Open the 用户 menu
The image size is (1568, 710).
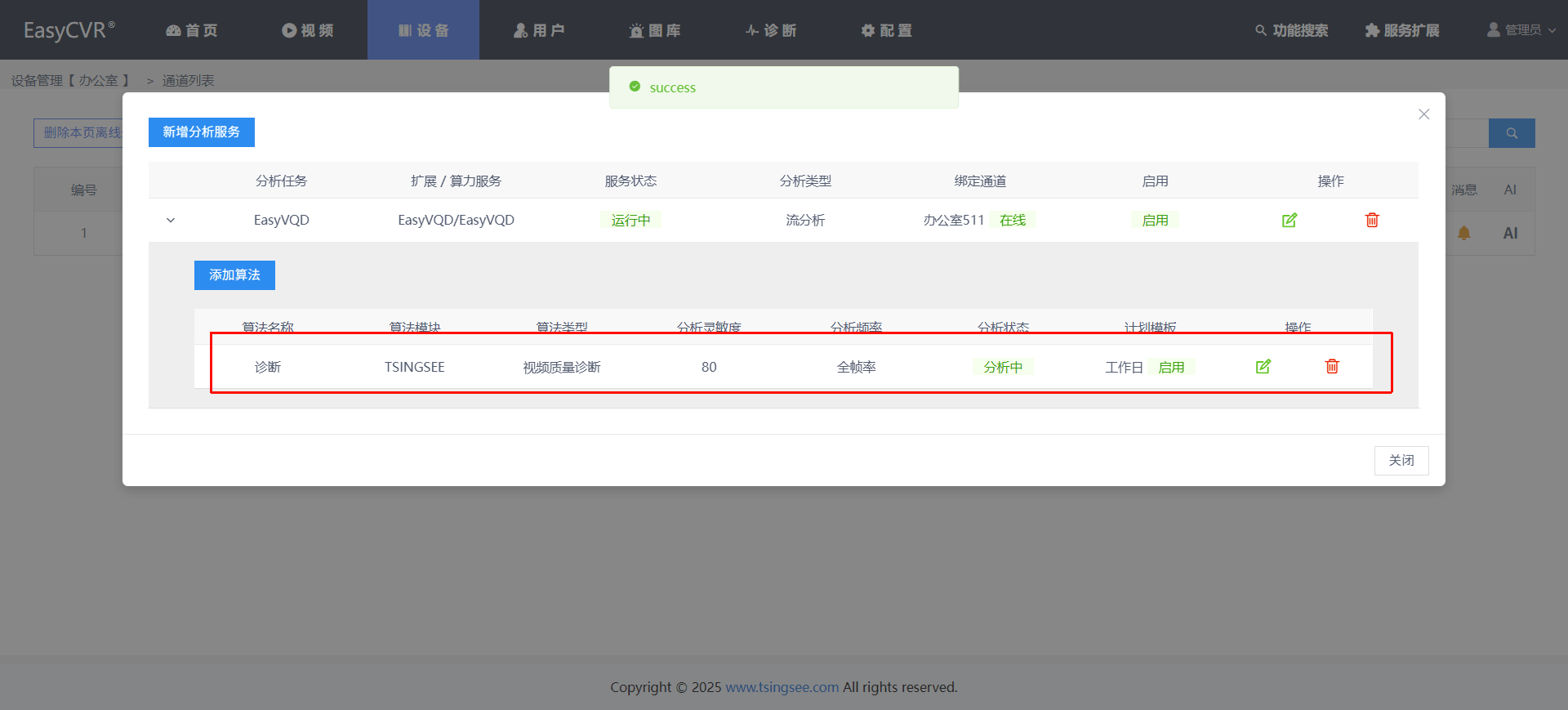coord(539,30)
